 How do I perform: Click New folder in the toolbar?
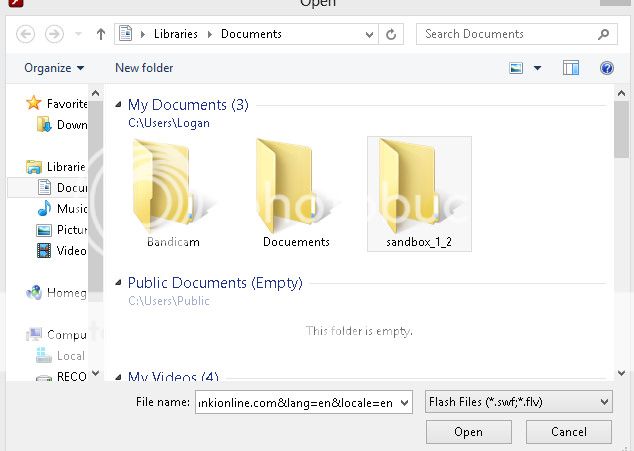click(144, 68)
